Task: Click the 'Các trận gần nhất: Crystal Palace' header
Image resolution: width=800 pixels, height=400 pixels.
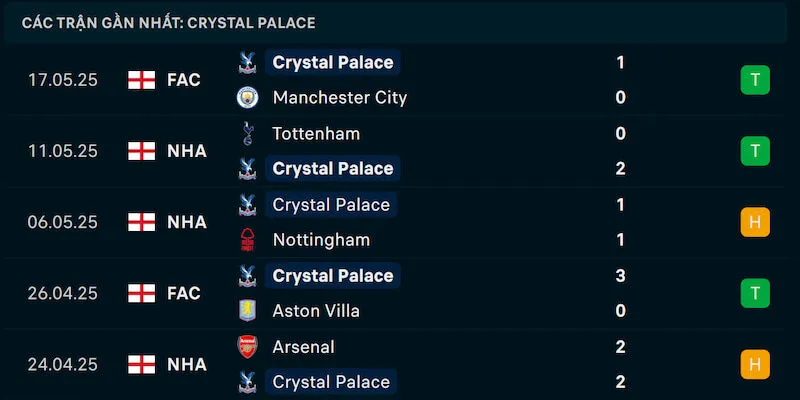Action: (x=168, y=22)
